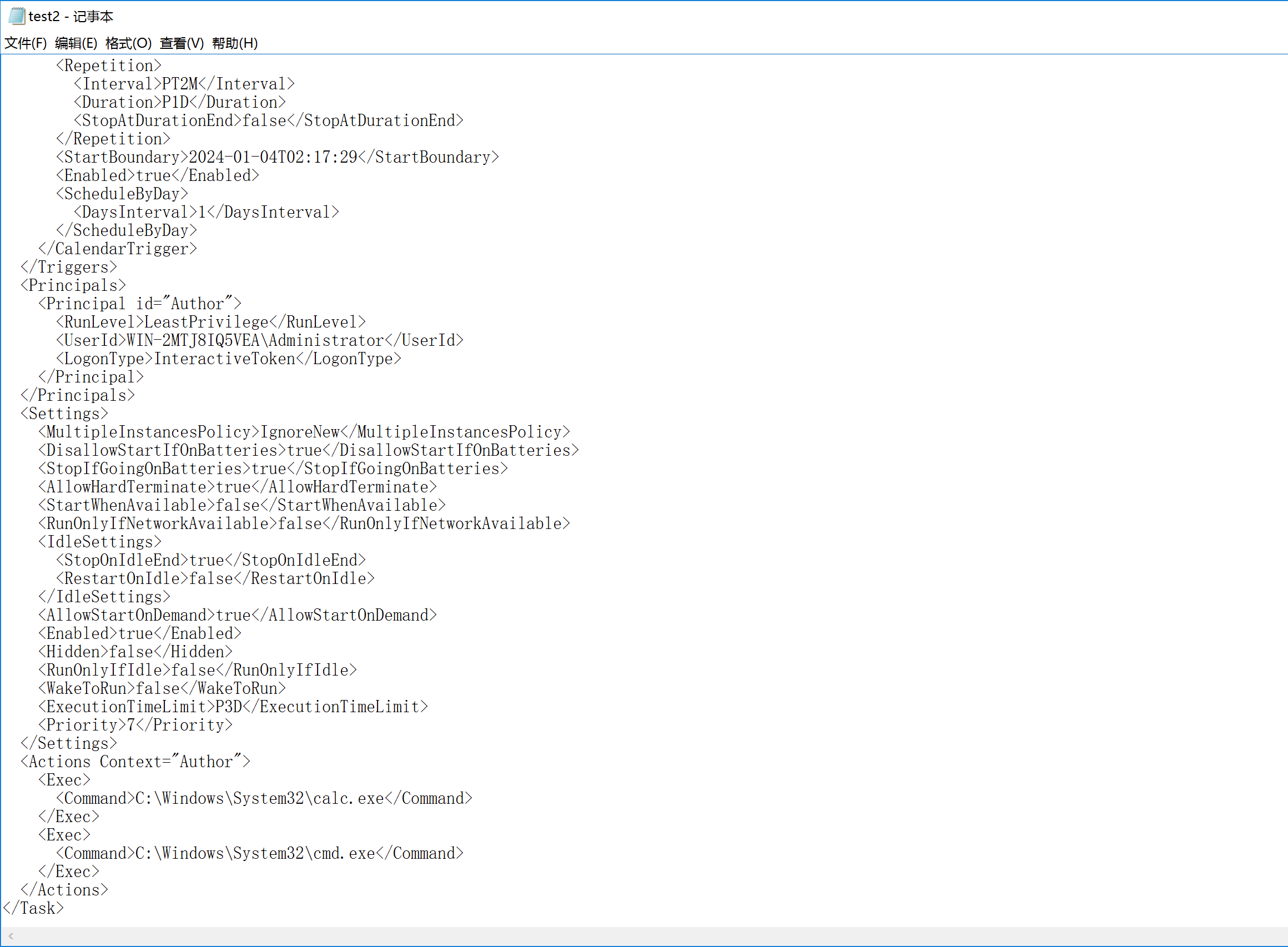Click the ExecutionTimeLimit P3D line

(x=229, y=707)
